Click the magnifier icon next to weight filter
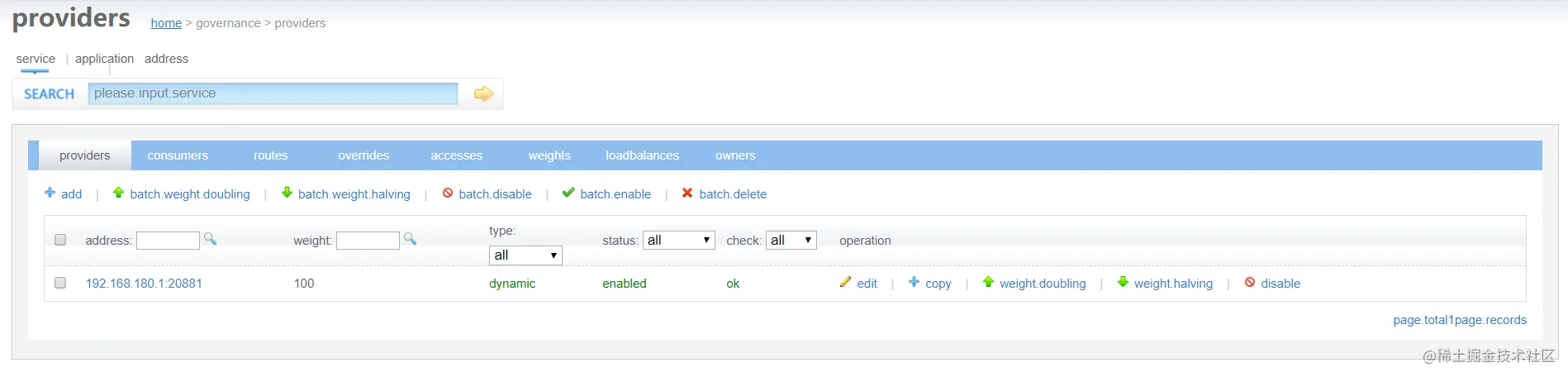 tap(410, 239)
